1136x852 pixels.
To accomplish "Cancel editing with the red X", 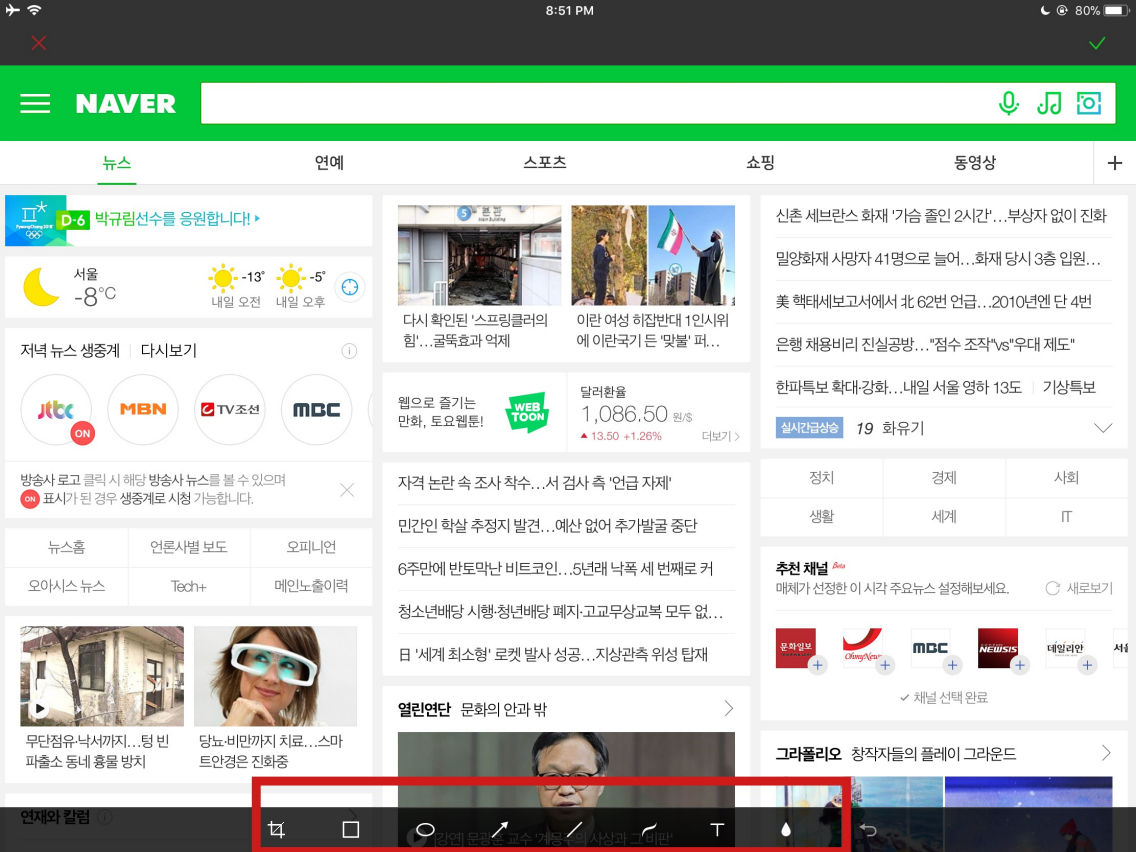I will click(x=39, y=43).
